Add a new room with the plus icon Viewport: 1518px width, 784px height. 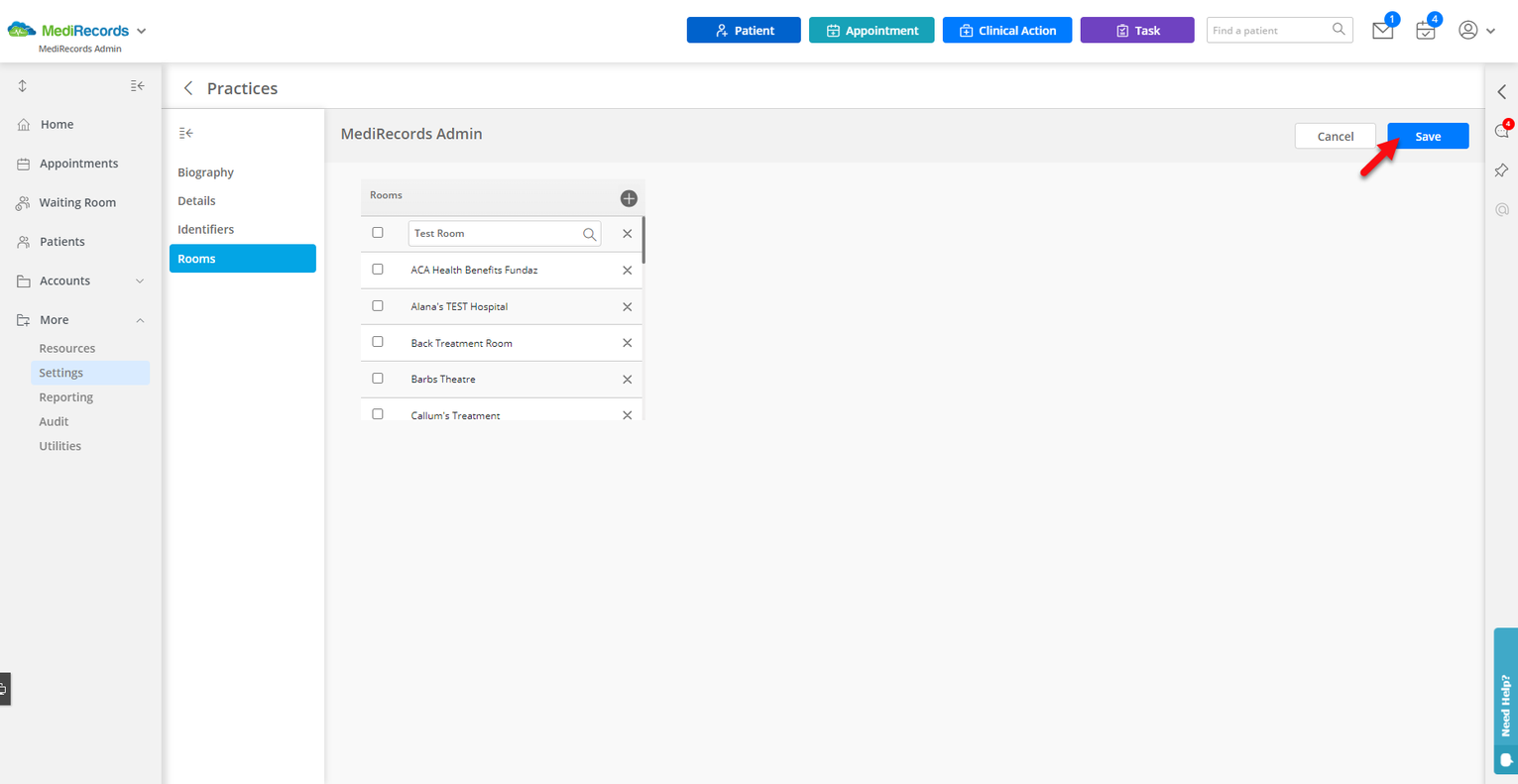pyautogui.click(x=629, y=198)
